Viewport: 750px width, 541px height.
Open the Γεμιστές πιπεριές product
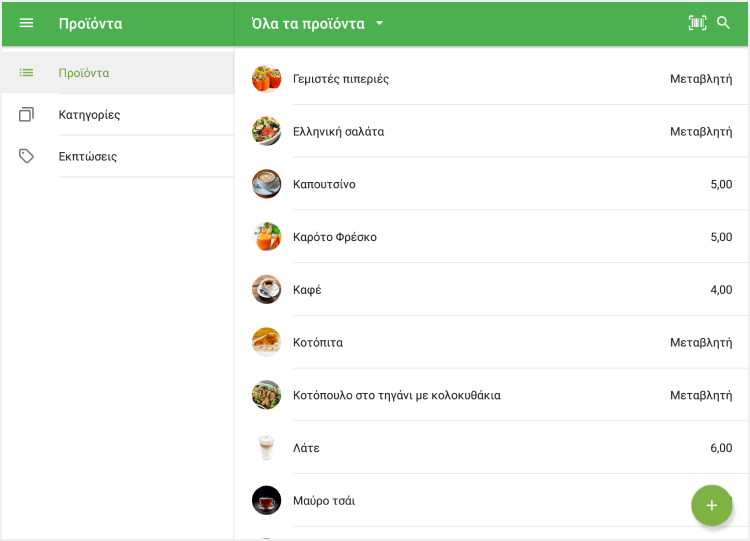341,79
